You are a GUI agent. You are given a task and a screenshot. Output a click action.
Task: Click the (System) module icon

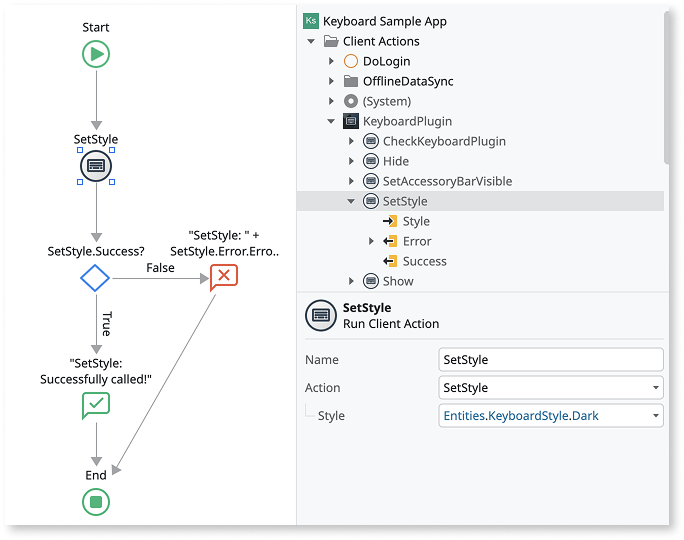pyautogui.click(x=351, y=101)
